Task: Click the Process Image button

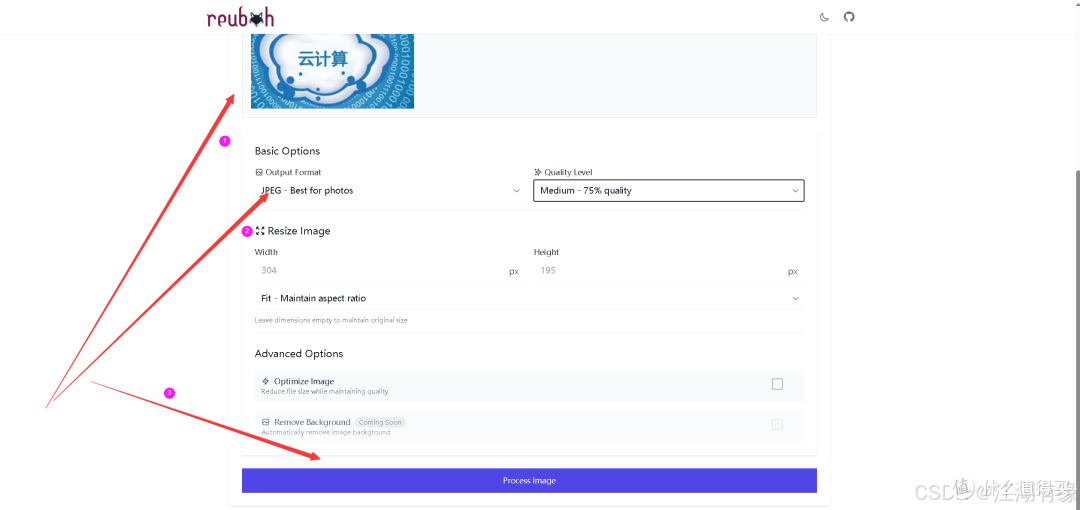Action: (x=529, y=480)
